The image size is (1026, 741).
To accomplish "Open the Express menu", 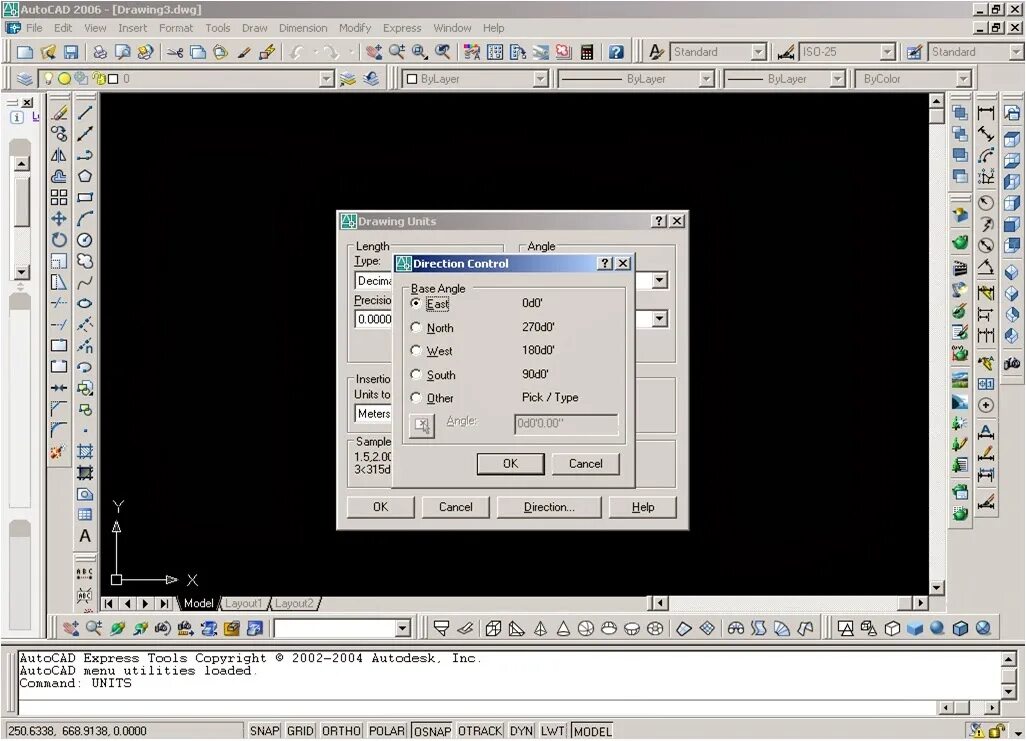I will [x=402, y=28].
